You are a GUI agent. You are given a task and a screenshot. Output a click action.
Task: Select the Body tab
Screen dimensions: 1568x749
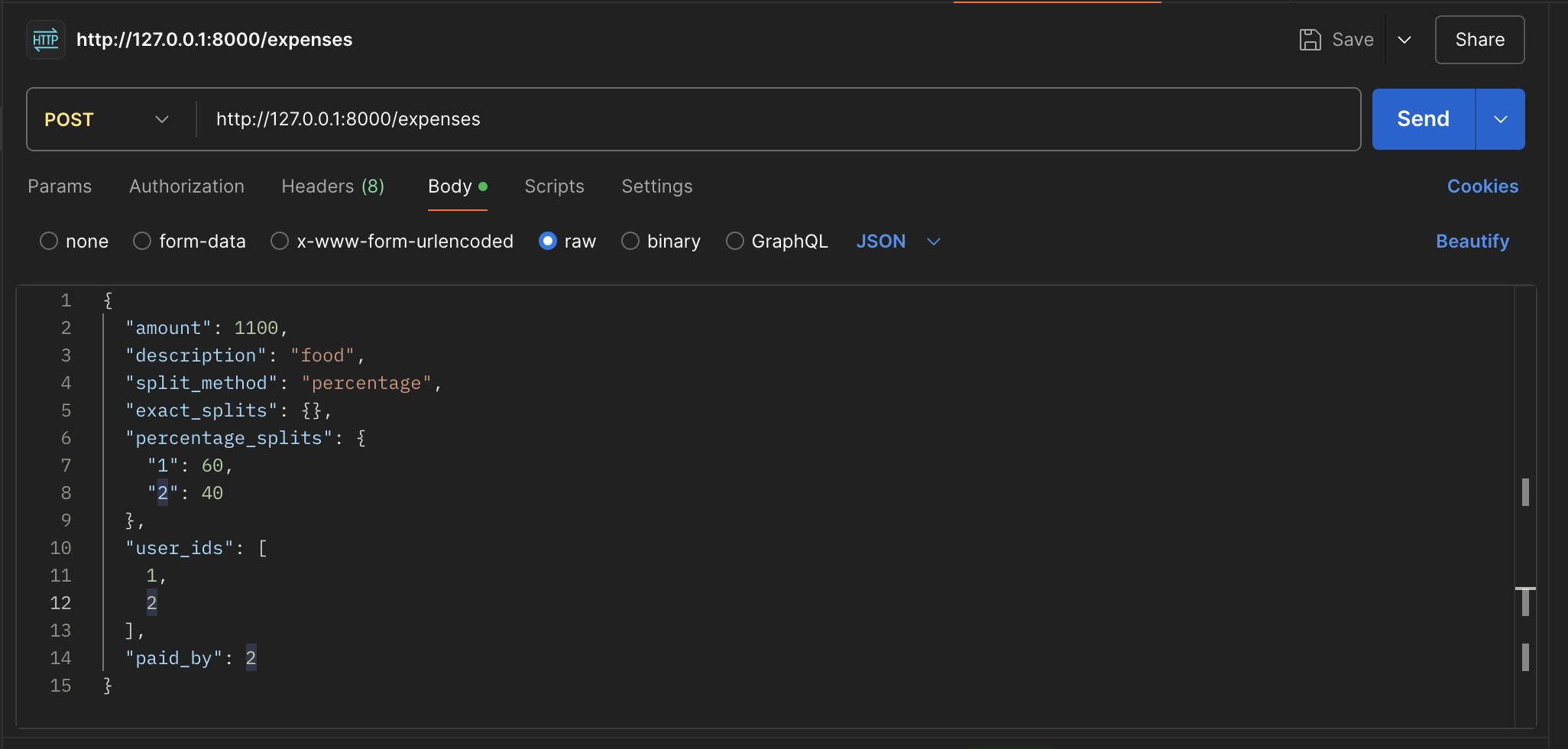click(x=457, y=186)
